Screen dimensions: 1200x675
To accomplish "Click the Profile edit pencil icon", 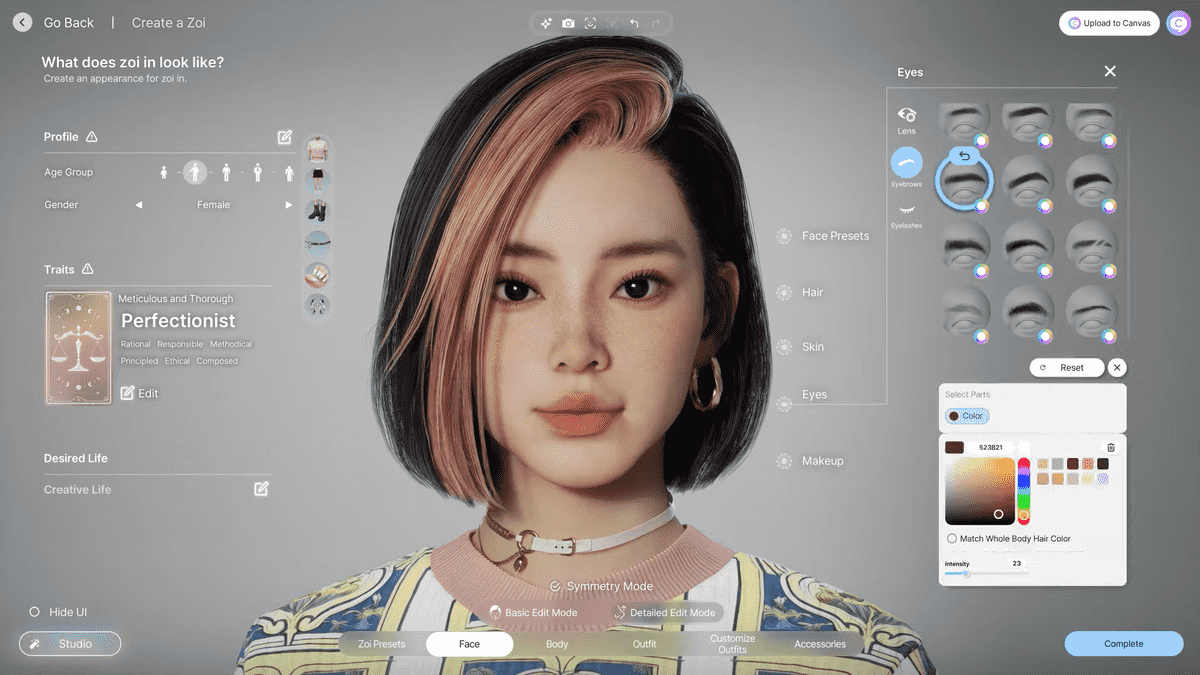I will pyautogui.click(x=285, y=137).
